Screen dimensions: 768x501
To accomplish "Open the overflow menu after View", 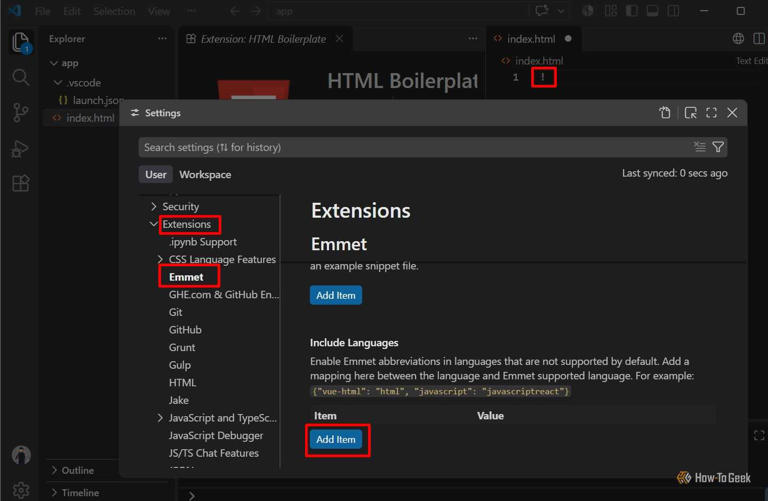I will (x=192, y=11).
